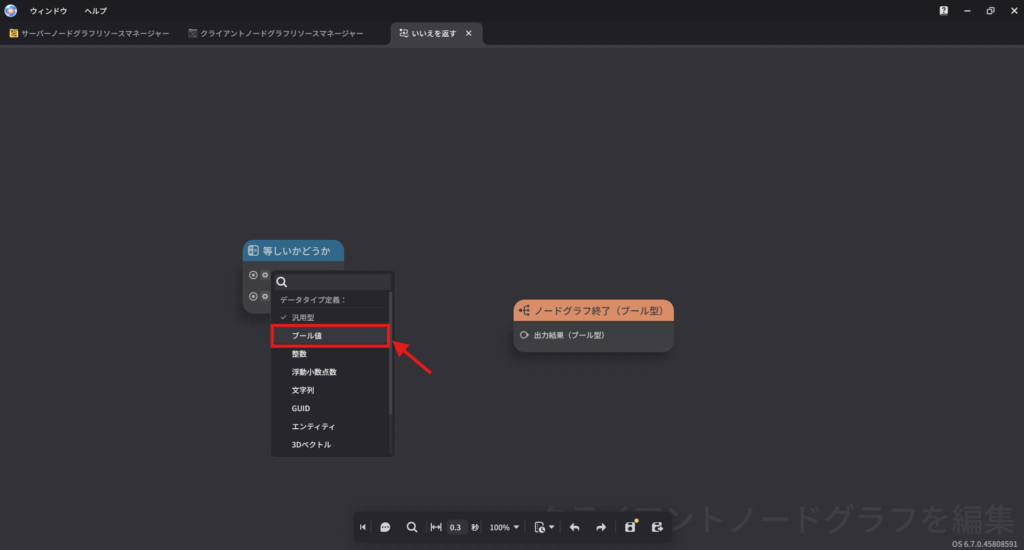Select the 等しいかどうか node header
This screenshot has width=1024, height=550.
[x=293, y=251]
